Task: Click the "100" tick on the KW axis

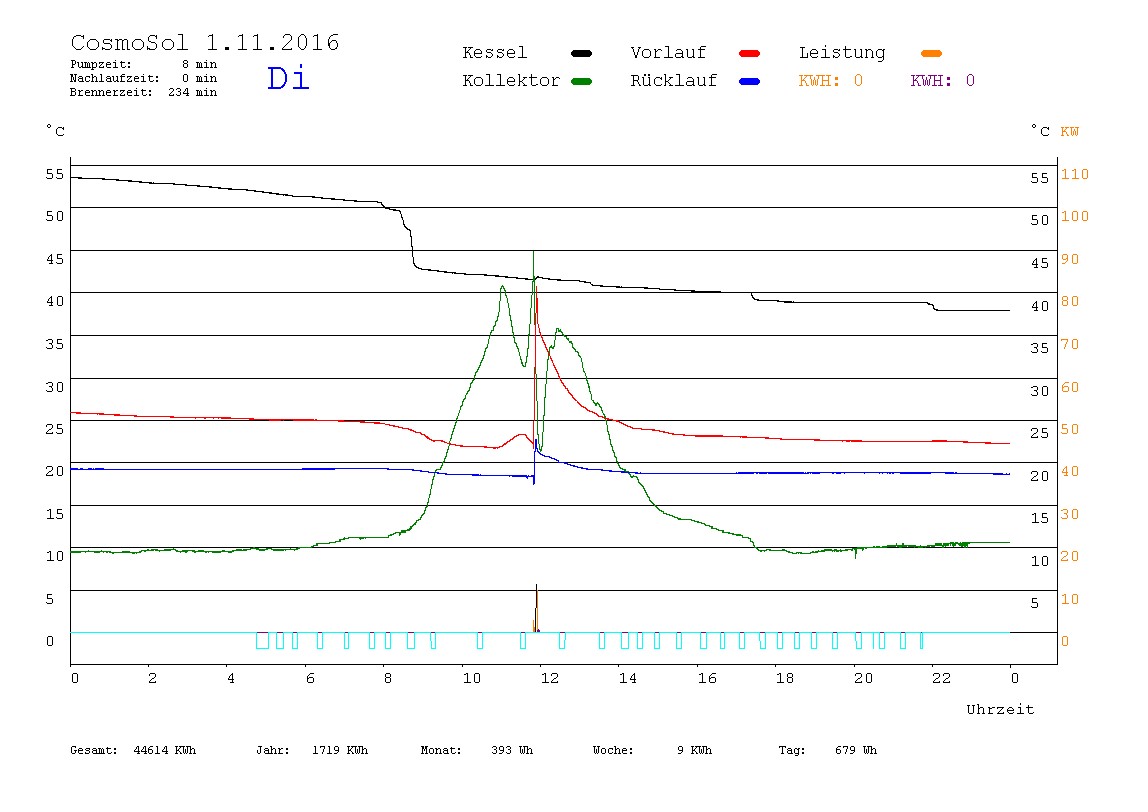Action: click(x=1075, y=216)
